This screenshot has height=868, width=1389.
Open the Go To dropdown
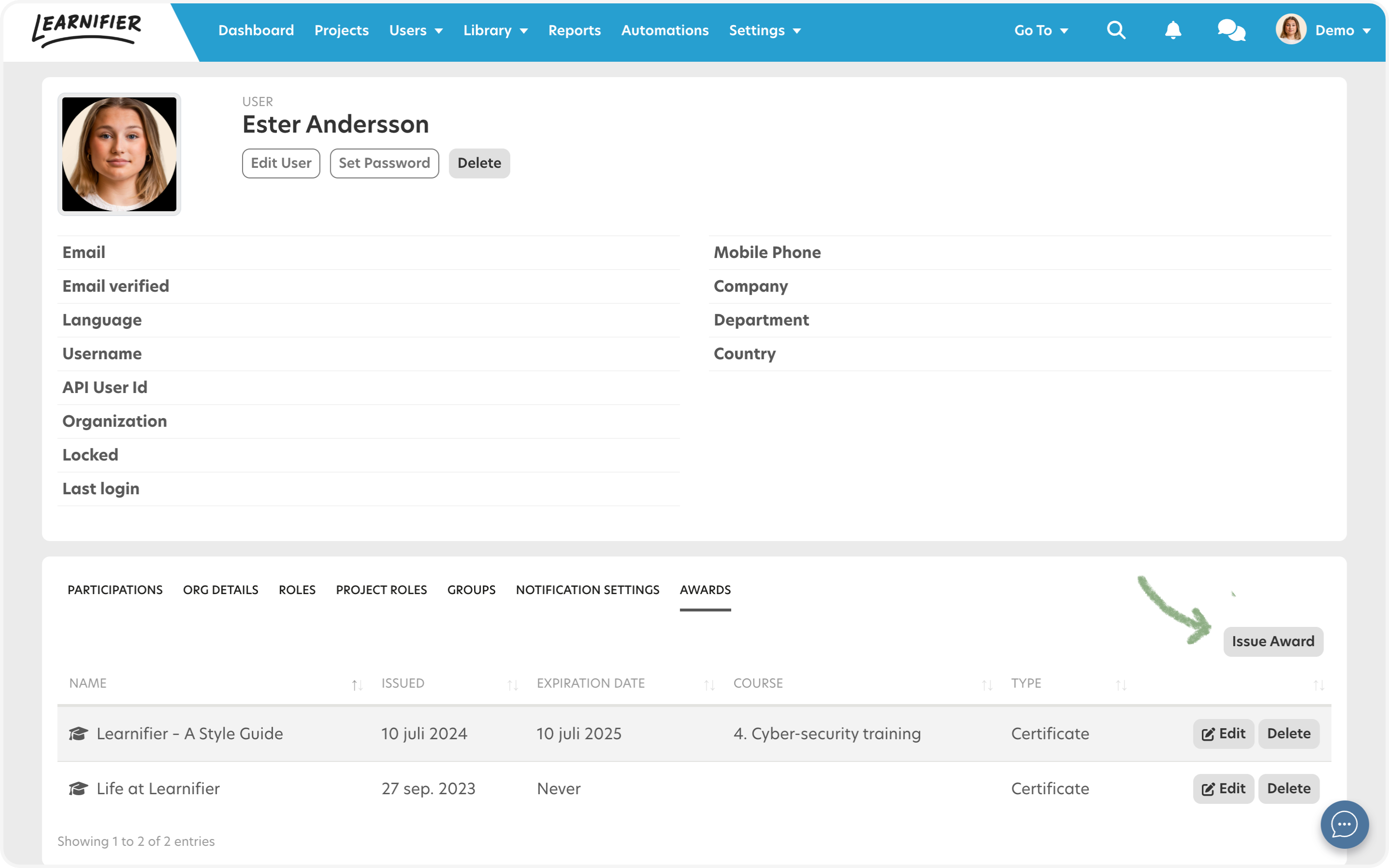(1041, 30)
